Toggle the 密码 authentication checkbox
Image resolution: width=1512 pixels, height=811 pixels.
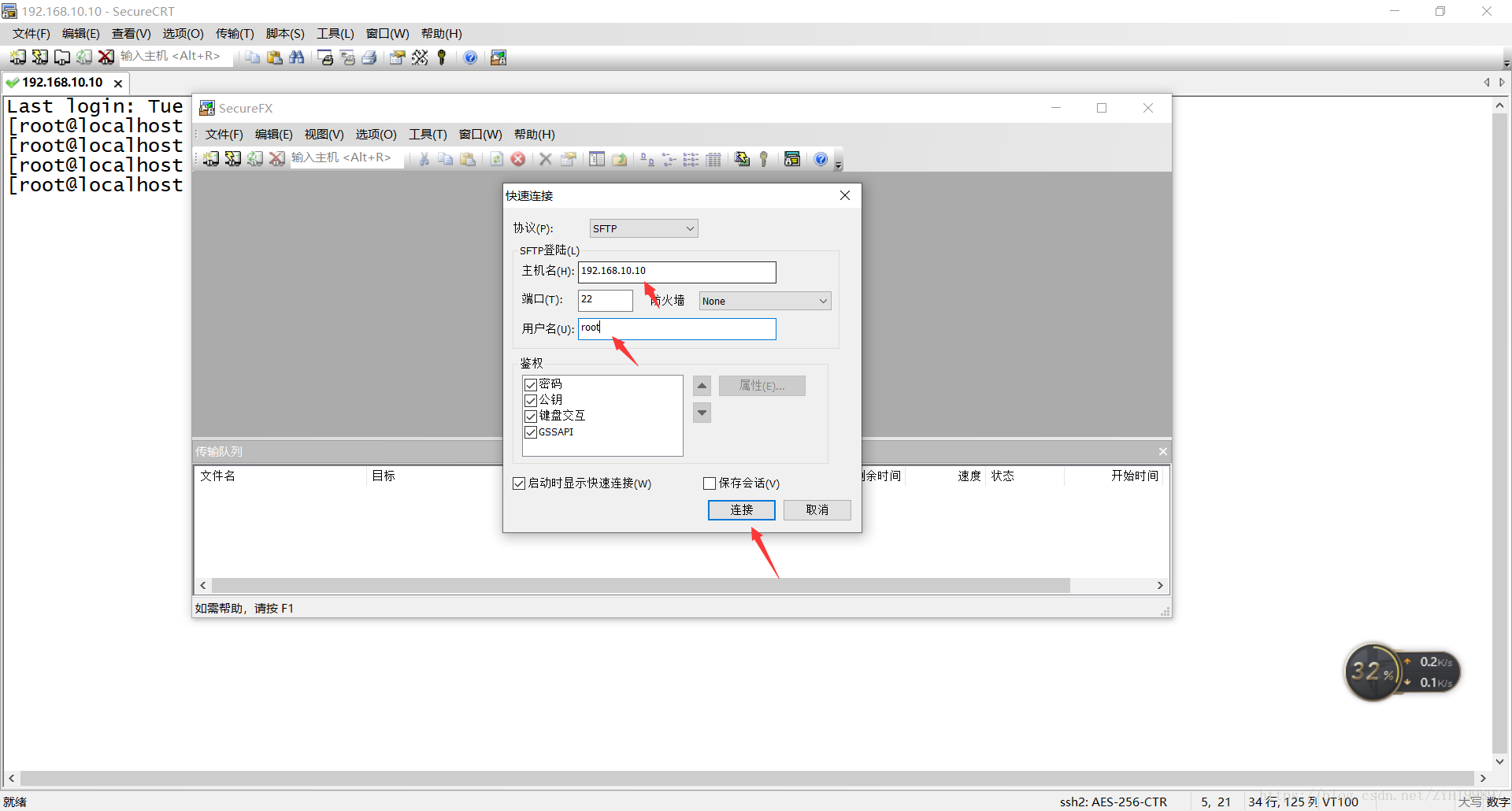pos(531,384)
